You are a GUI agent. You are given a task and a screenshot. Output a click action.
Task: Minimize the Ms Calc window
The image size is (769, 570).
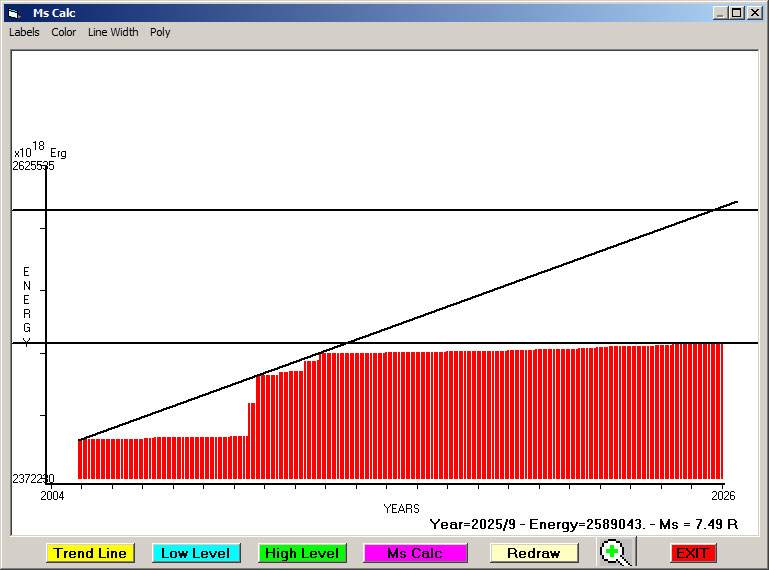click(720, 13)
